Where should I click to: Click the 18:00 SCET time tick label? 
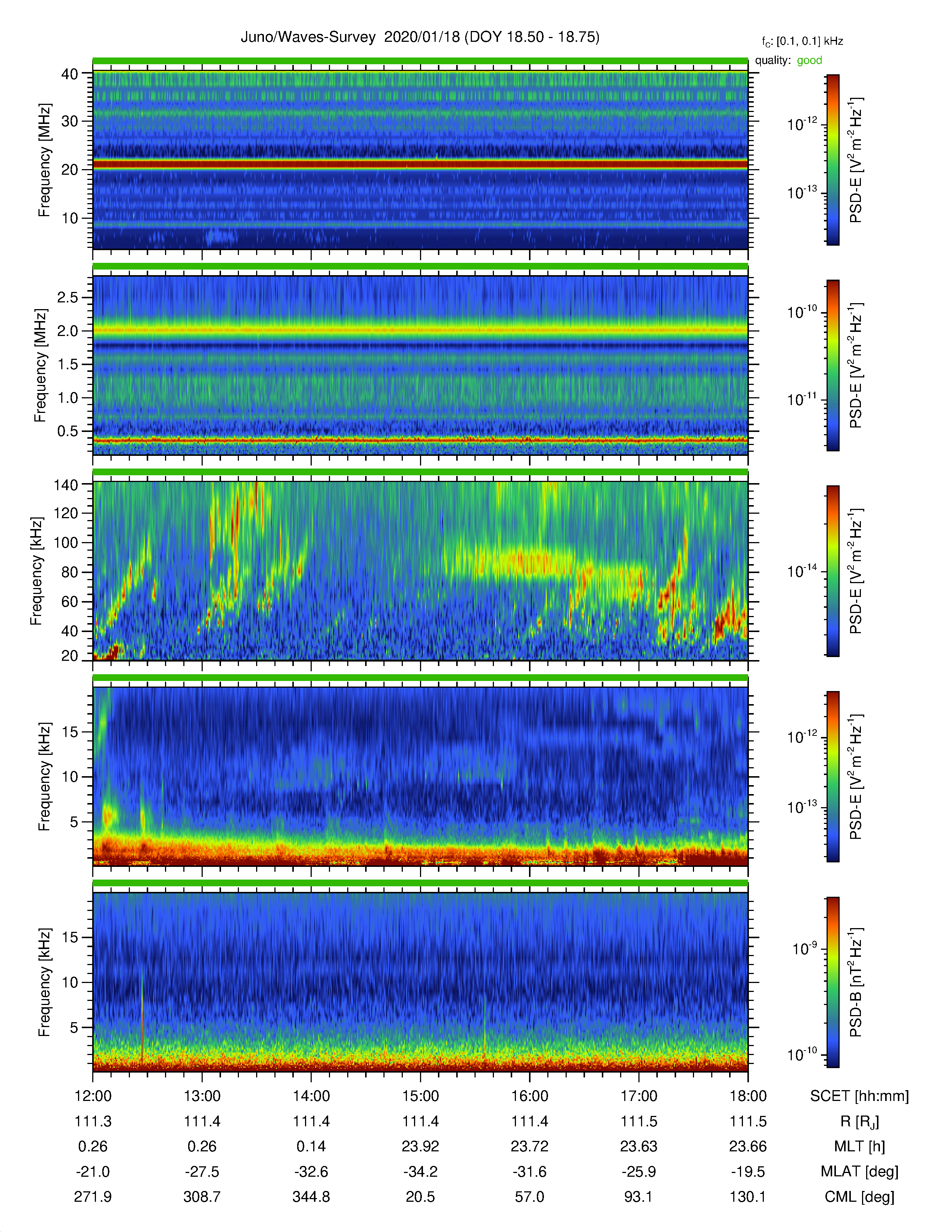(748, 1096)
